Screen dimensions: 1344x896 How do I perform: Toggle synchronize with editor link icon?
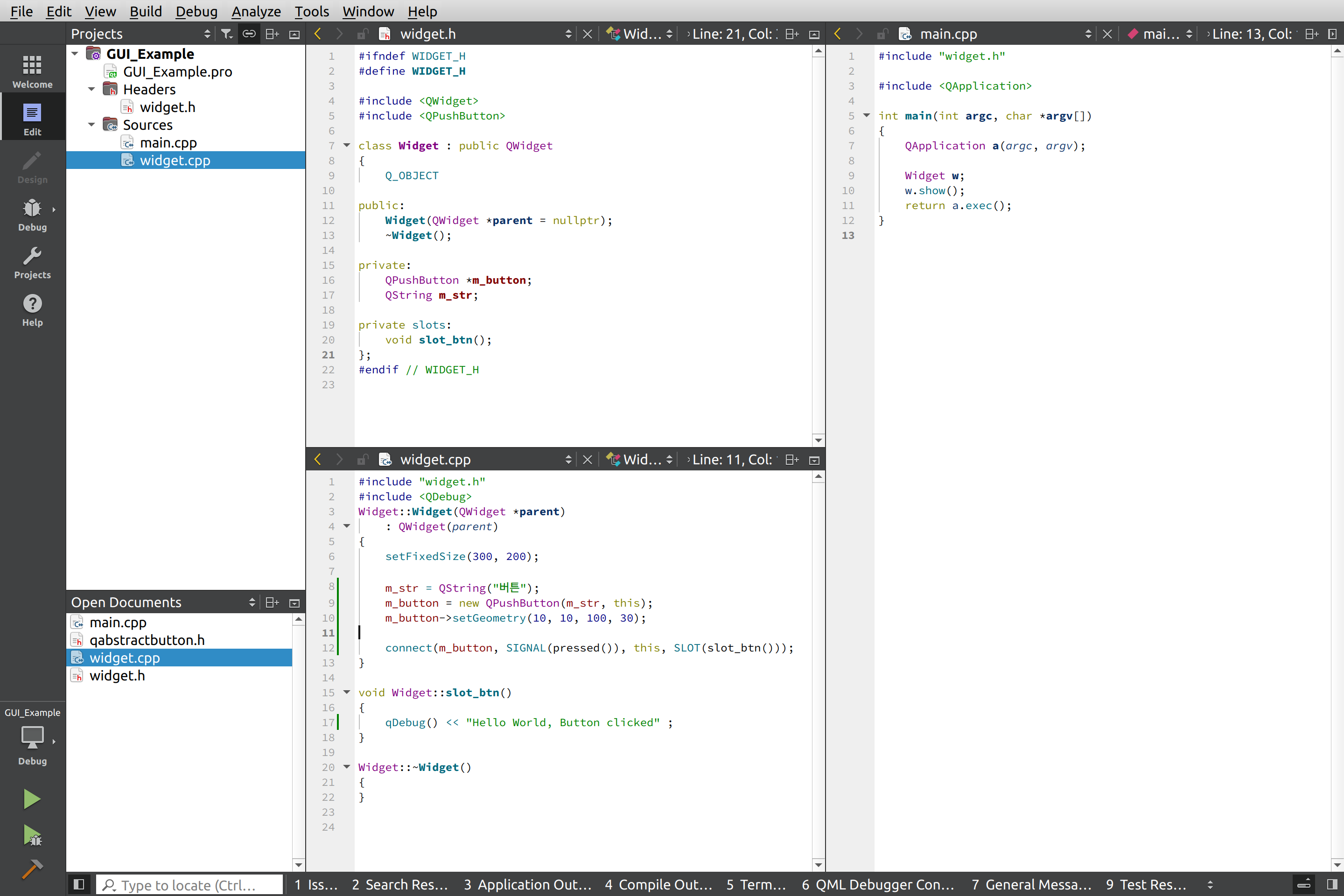click(249, 34)
